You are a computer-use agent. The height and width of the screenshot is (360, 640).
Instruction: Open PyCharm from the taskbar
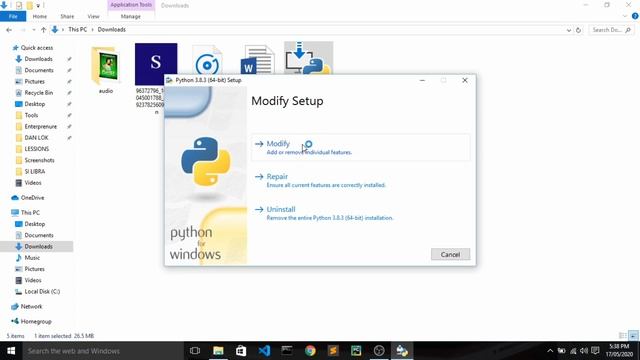(x=356, y=351)
